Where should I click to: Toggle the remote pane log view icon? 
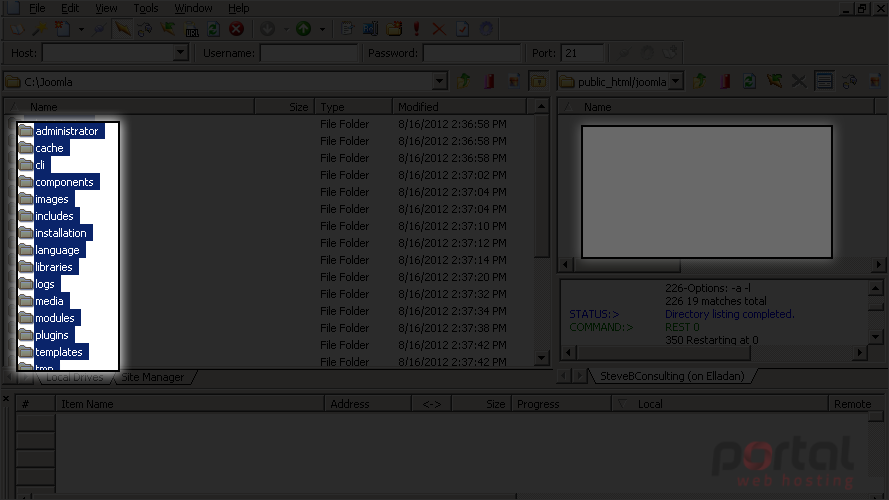[824, 82]
